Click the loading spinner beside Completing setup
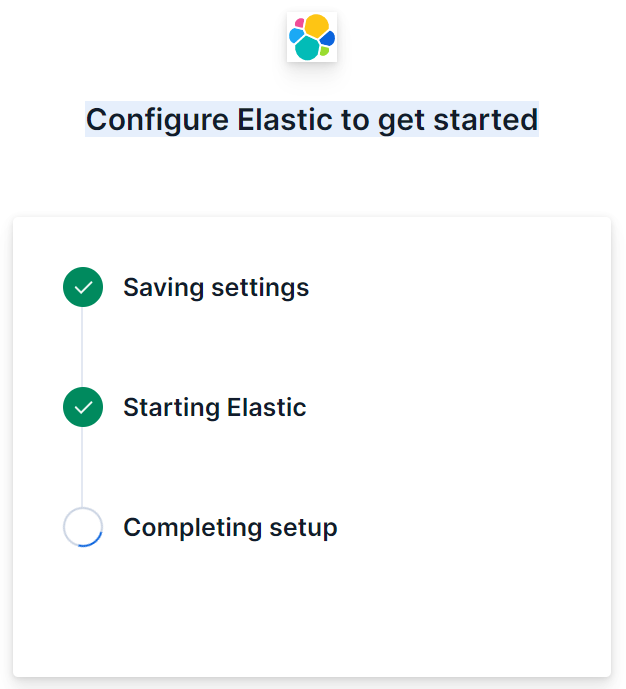The width and height of the screenshot is (626, 689). pyautogui.click(x=83, y=527)
